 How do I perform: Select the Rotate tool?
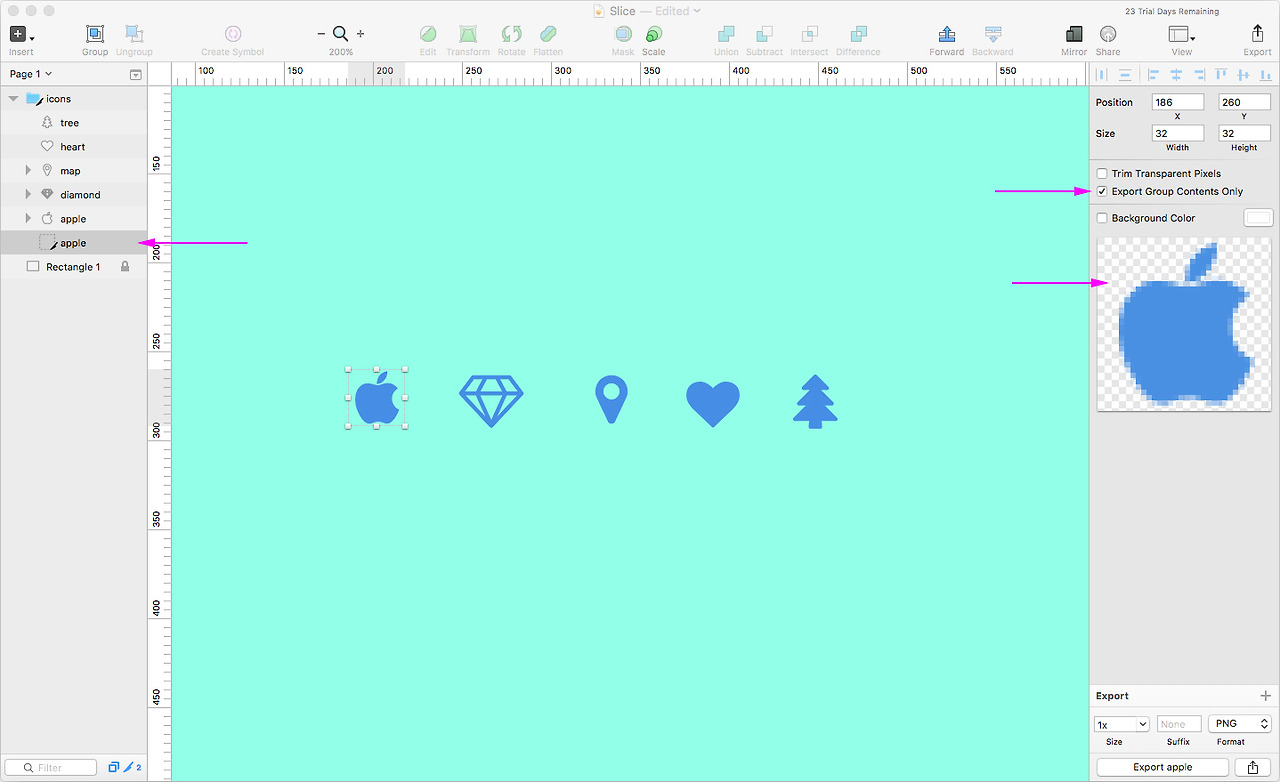tap(511, 34)
